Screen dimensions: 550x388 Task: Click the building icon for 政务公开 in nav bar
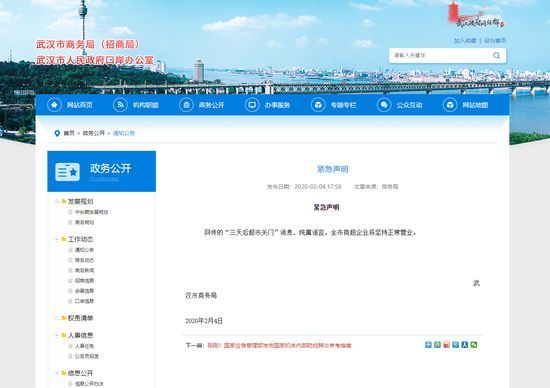[186, 105]
